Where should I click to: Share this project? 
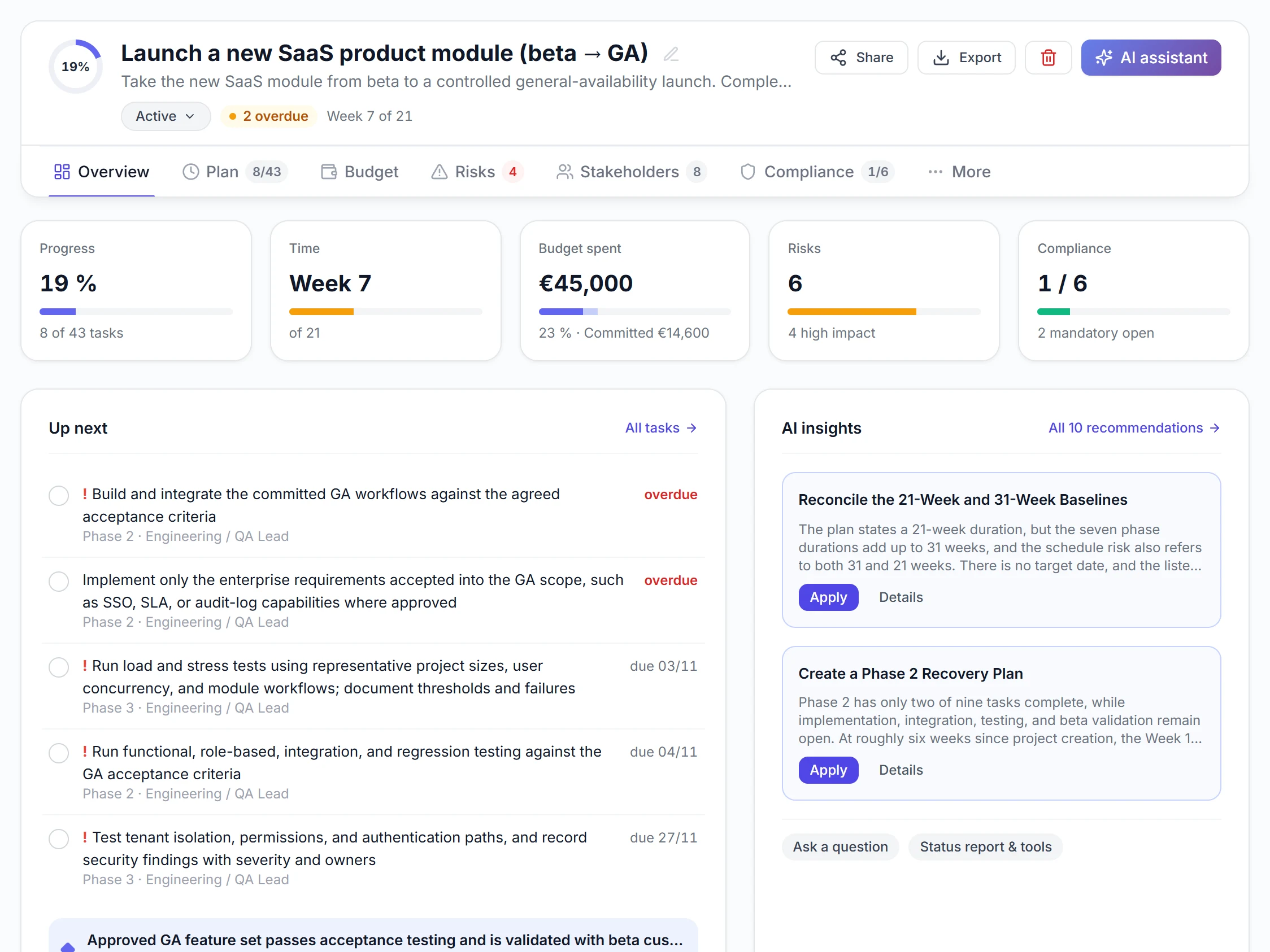click(861, 58)
